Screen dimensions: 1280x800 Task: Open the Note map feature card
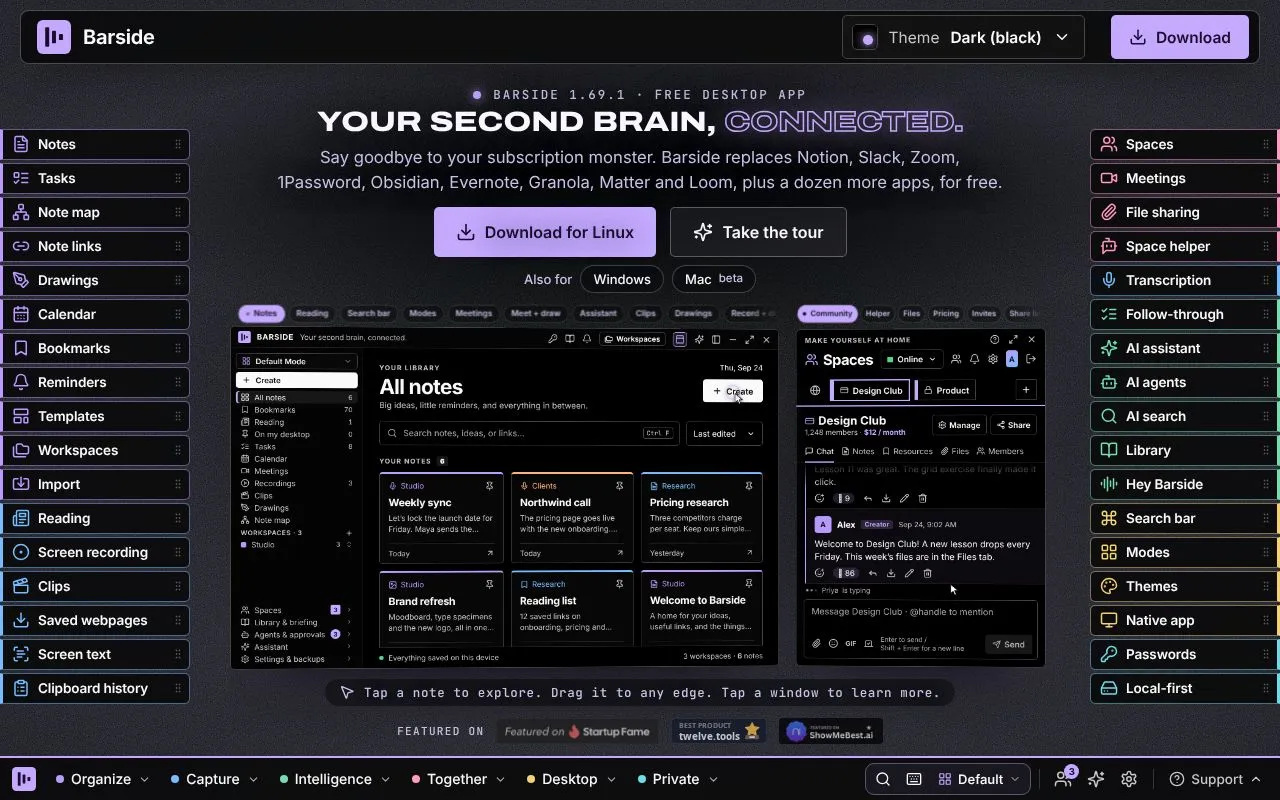click(95, 212)
